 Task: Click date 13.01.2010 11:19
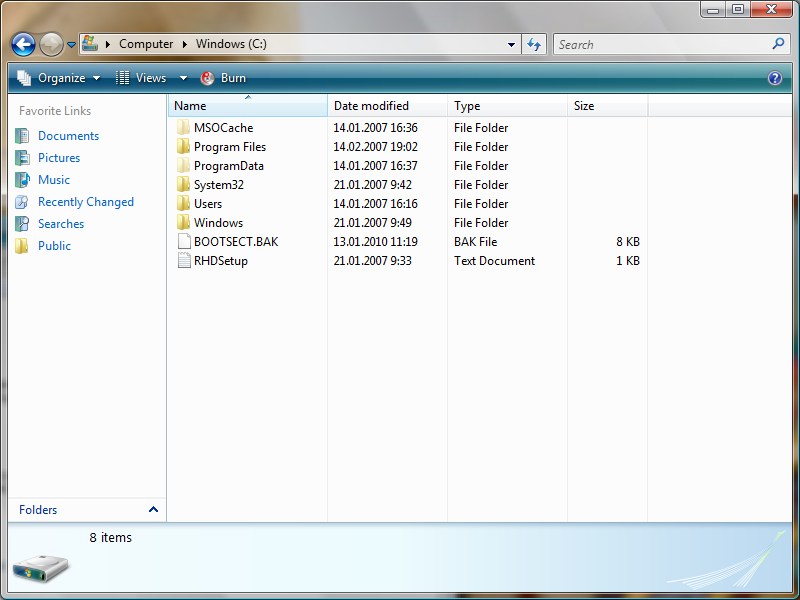coord(376,242)
